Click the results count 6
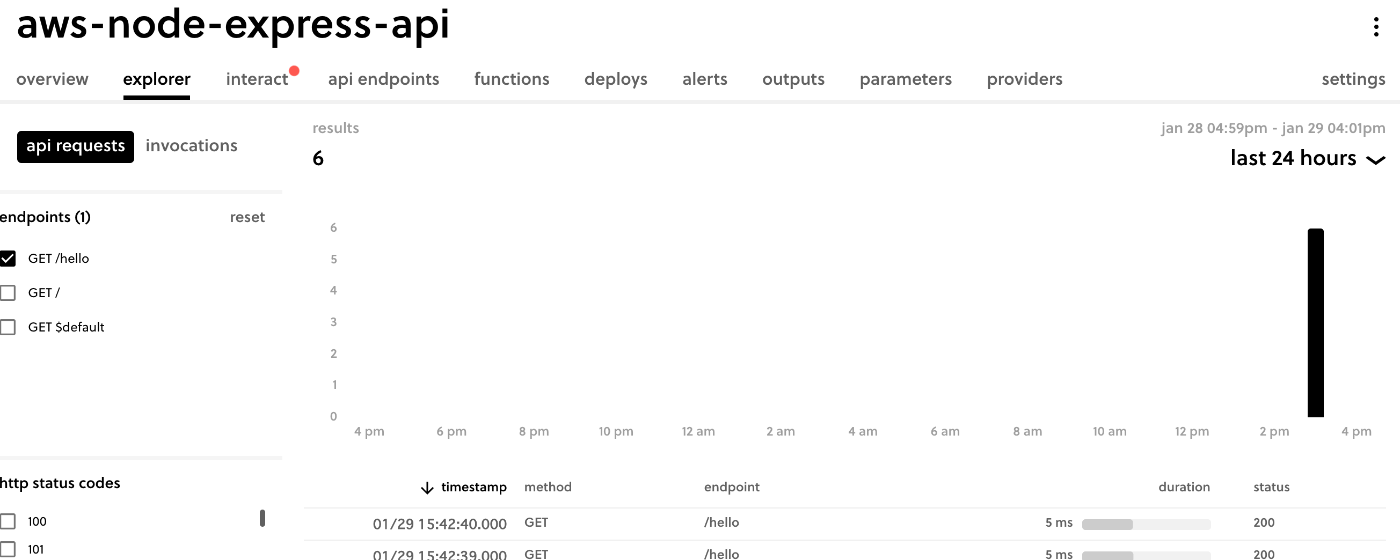Image resolution: width=1400 pixels, height=560 pixels. point(318,159)
